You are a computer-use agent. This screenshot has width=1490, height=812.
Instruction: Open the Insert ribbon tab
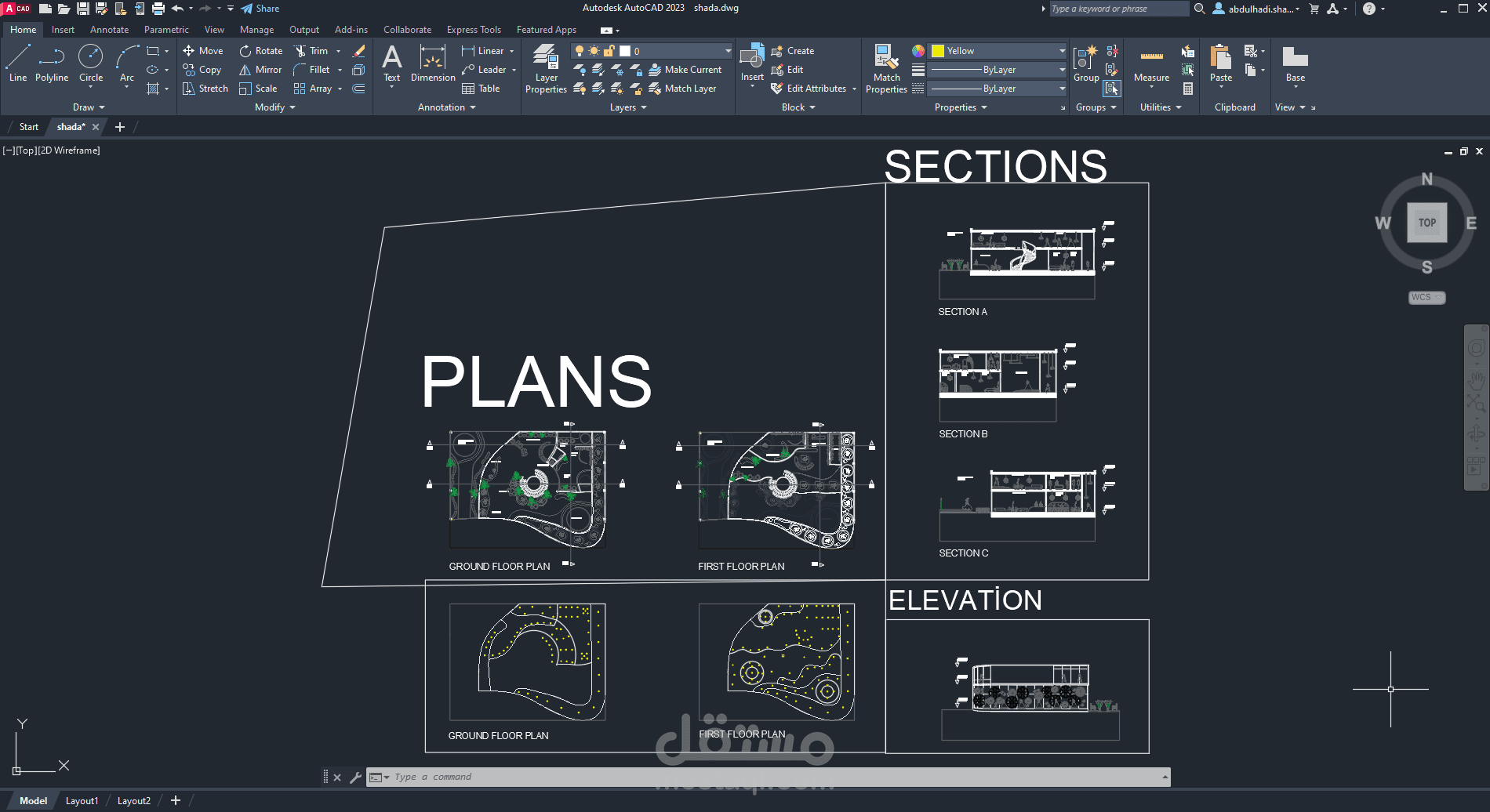point(63,30)
